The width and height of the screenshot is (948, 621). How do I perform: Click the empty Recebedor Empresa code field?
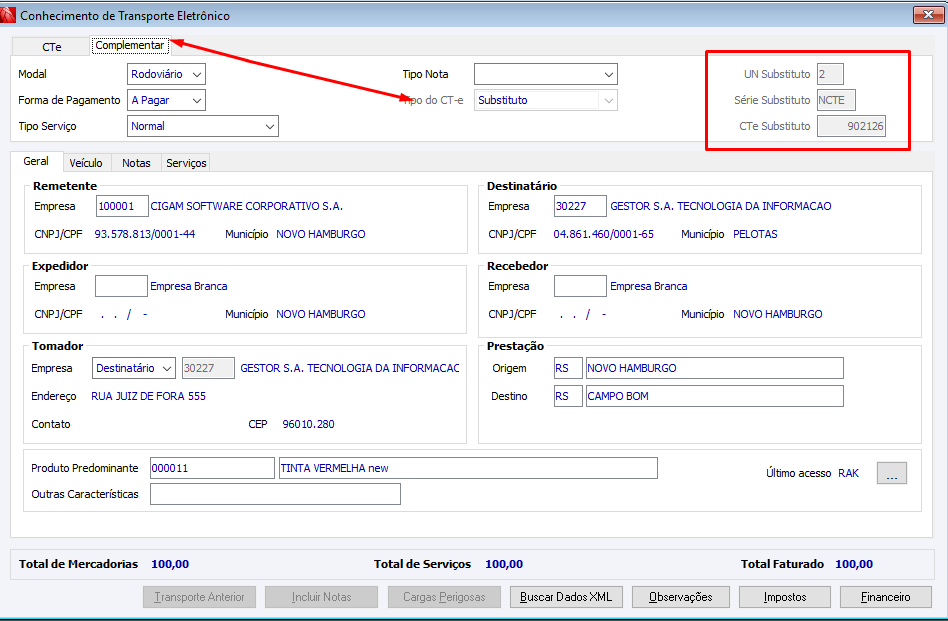[580, 286]
